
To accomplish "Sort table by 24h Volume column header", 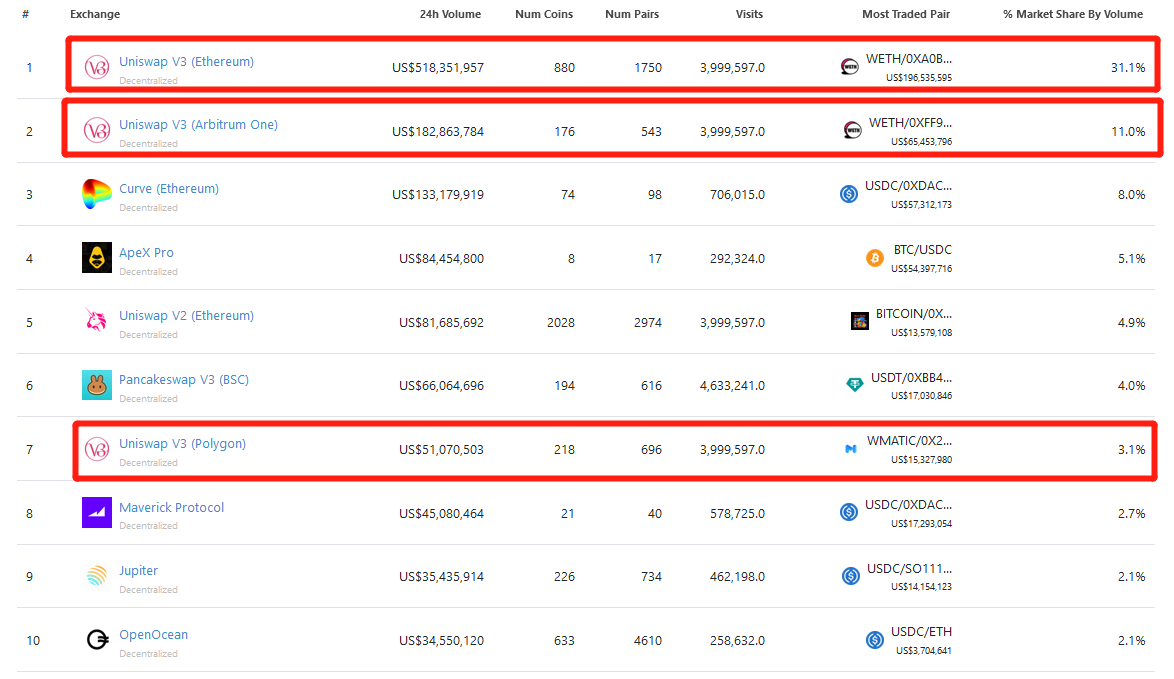I will 450,14.
